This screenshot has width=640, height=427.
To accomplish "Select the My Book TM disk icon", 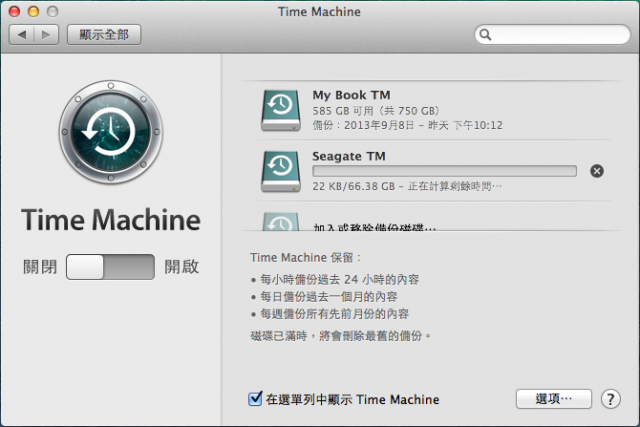I will (281, 110).
